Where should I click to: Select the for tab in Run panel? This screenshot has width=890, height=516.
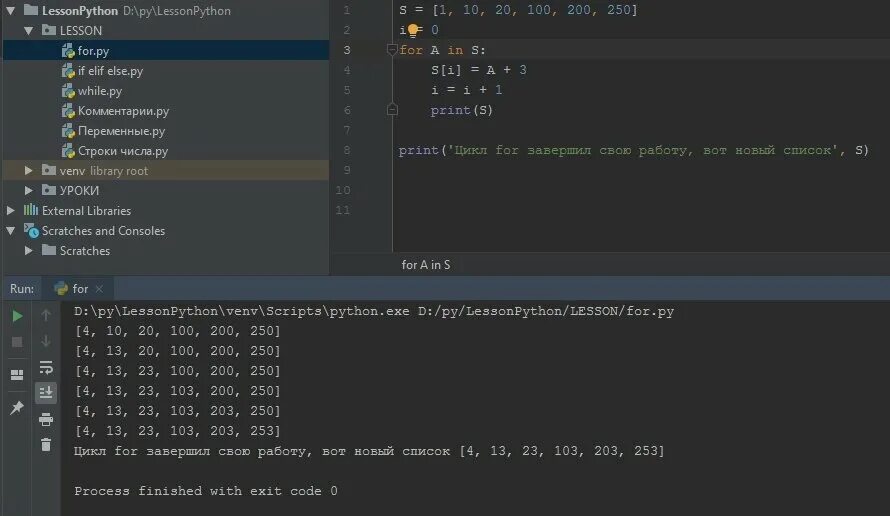click(x=80, y=289)
